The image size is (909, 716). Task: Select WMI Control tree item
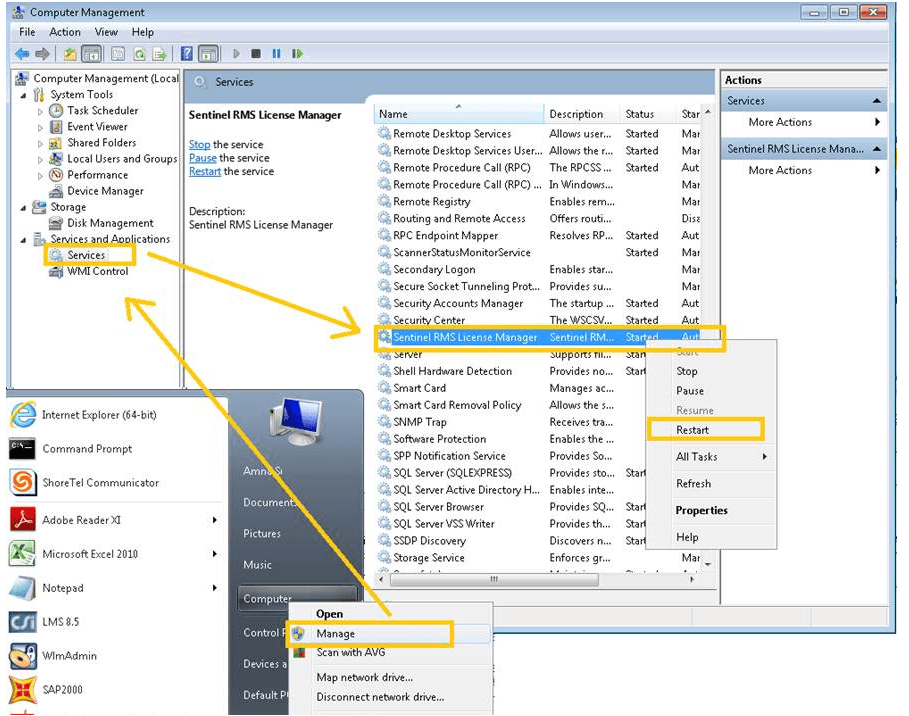(x=97, y=271)
